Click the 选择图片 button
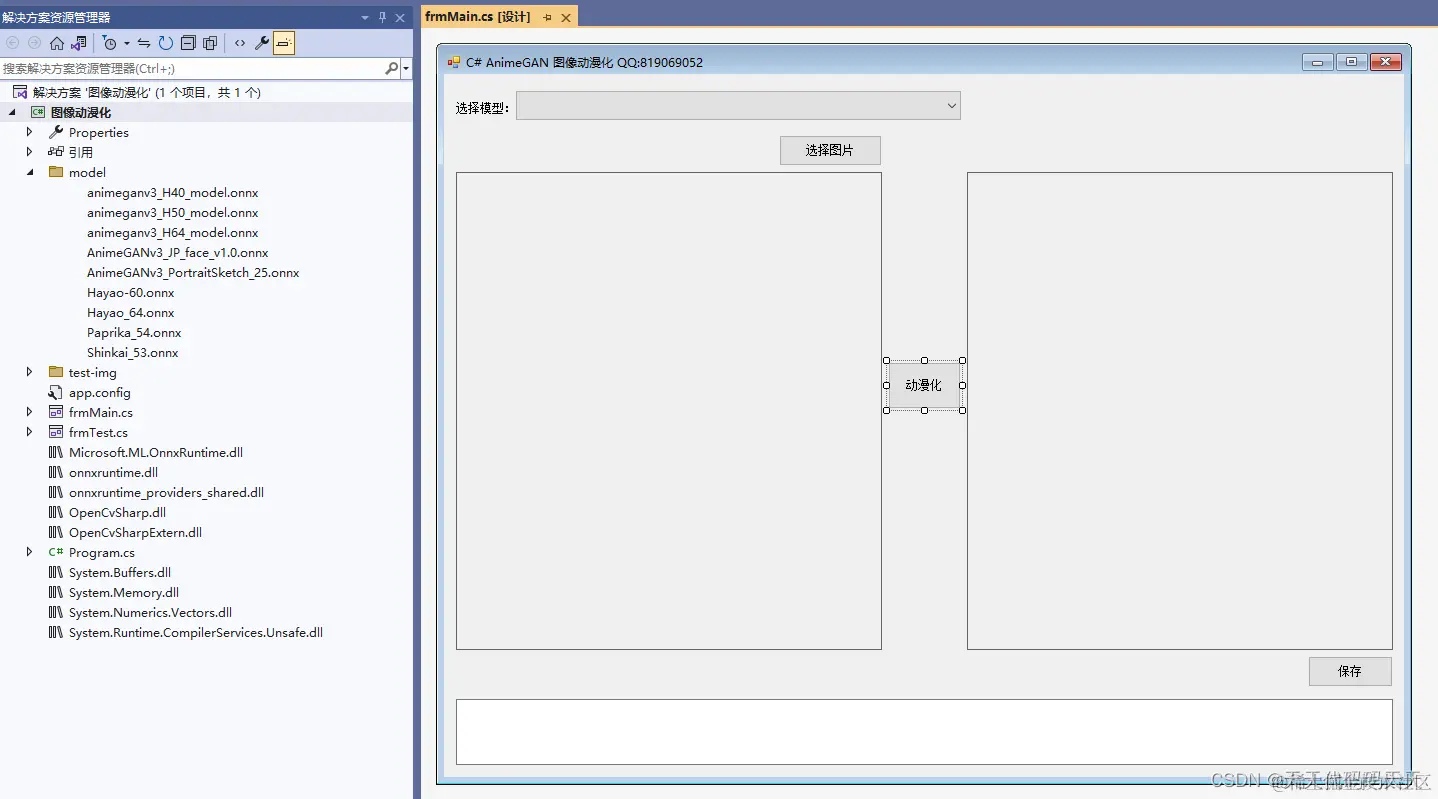Screen dimensions: 1438x799 pos(830,150)
